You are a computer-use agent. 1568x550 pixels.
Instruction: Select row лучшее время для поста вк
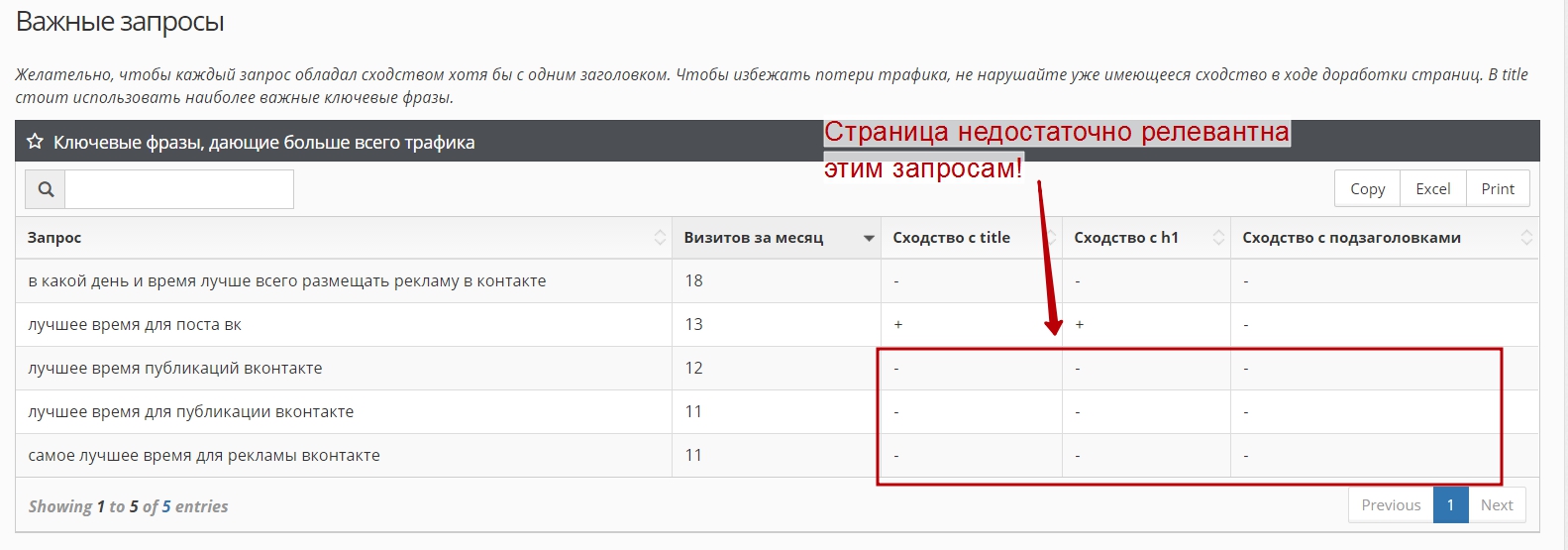pos(135,325)
